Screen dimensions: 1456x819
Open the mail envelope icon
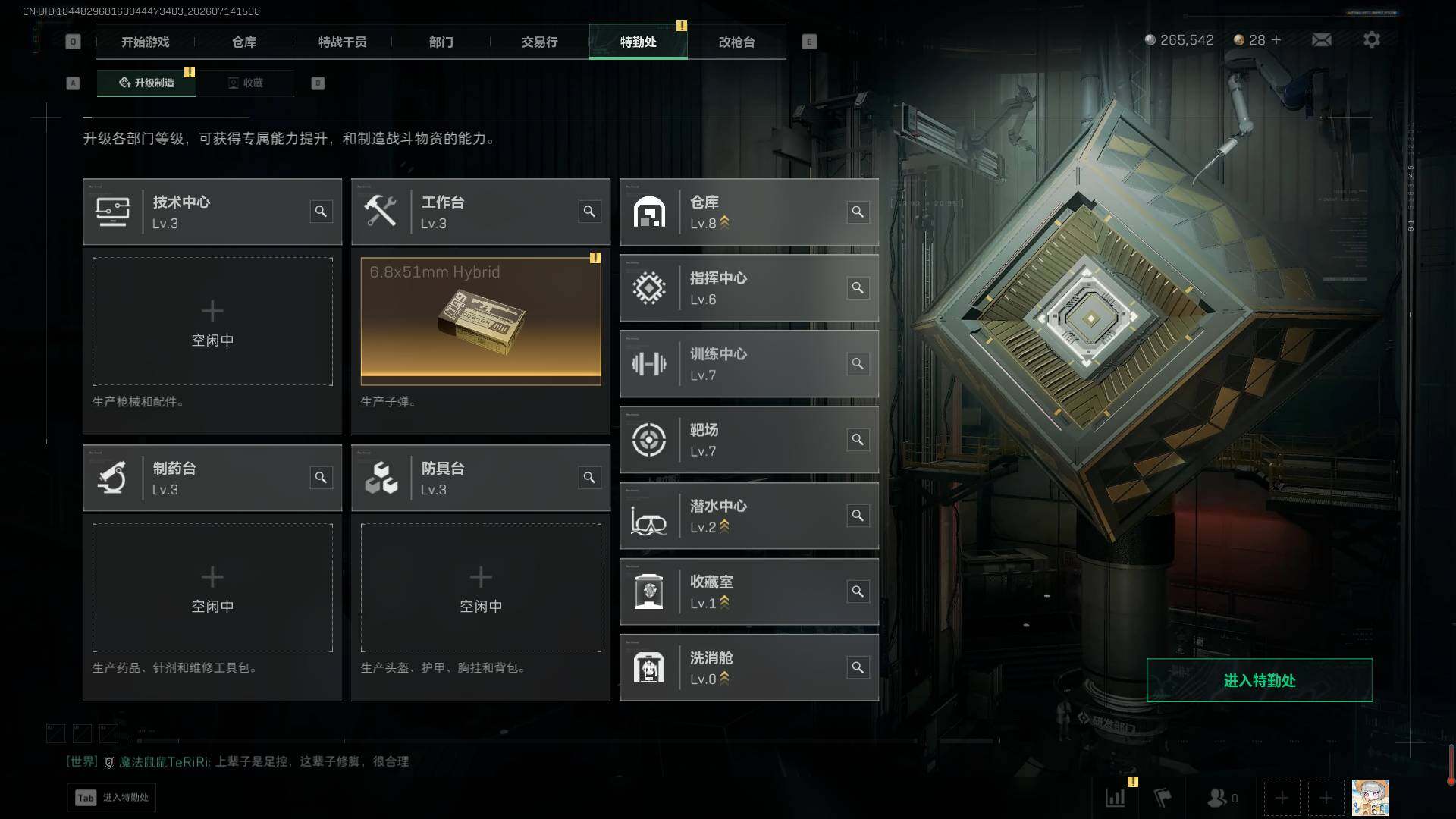(x=1321, y=39)
